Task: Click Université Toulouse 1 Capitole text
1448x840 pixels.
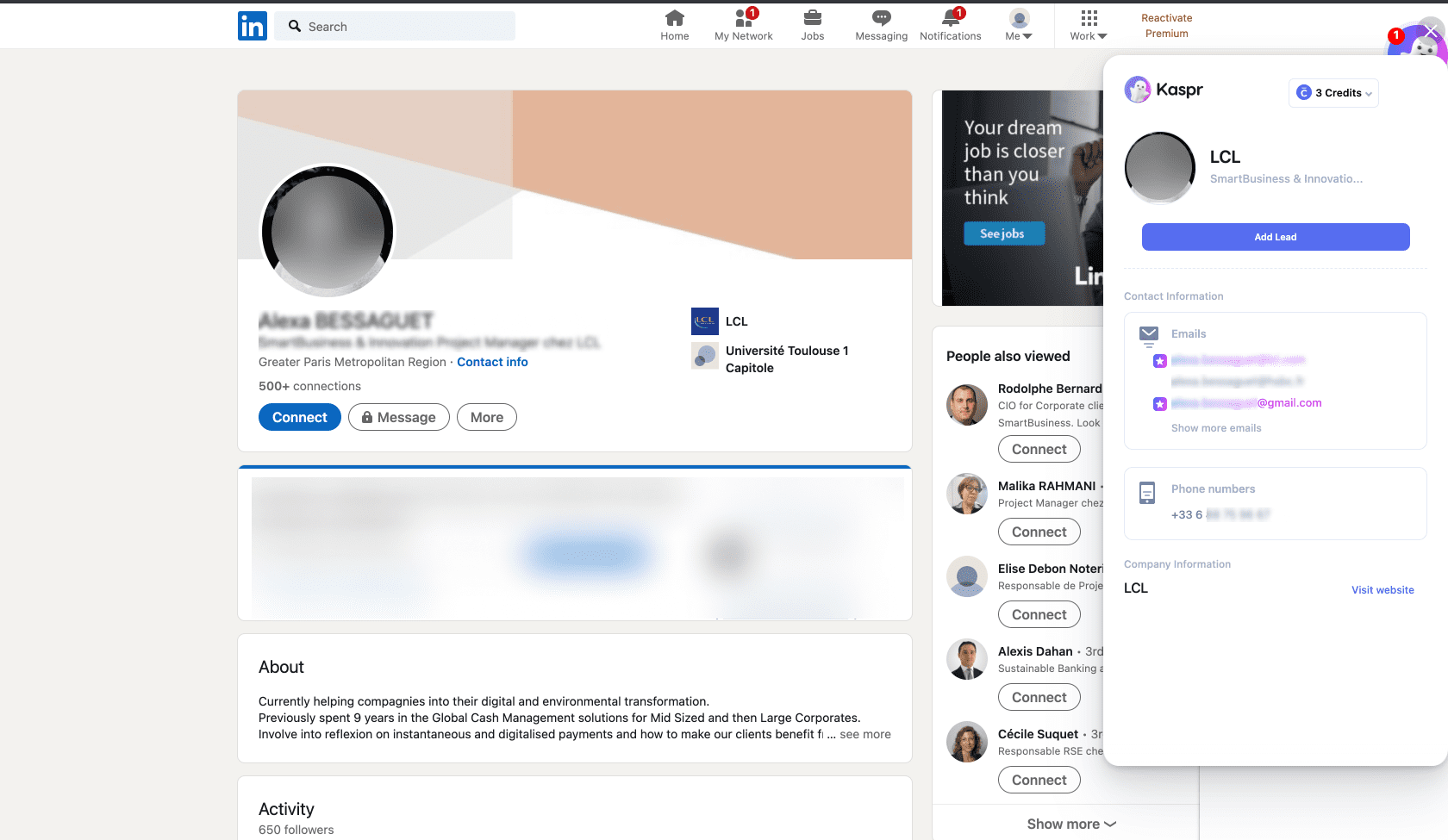Action: 787,359
